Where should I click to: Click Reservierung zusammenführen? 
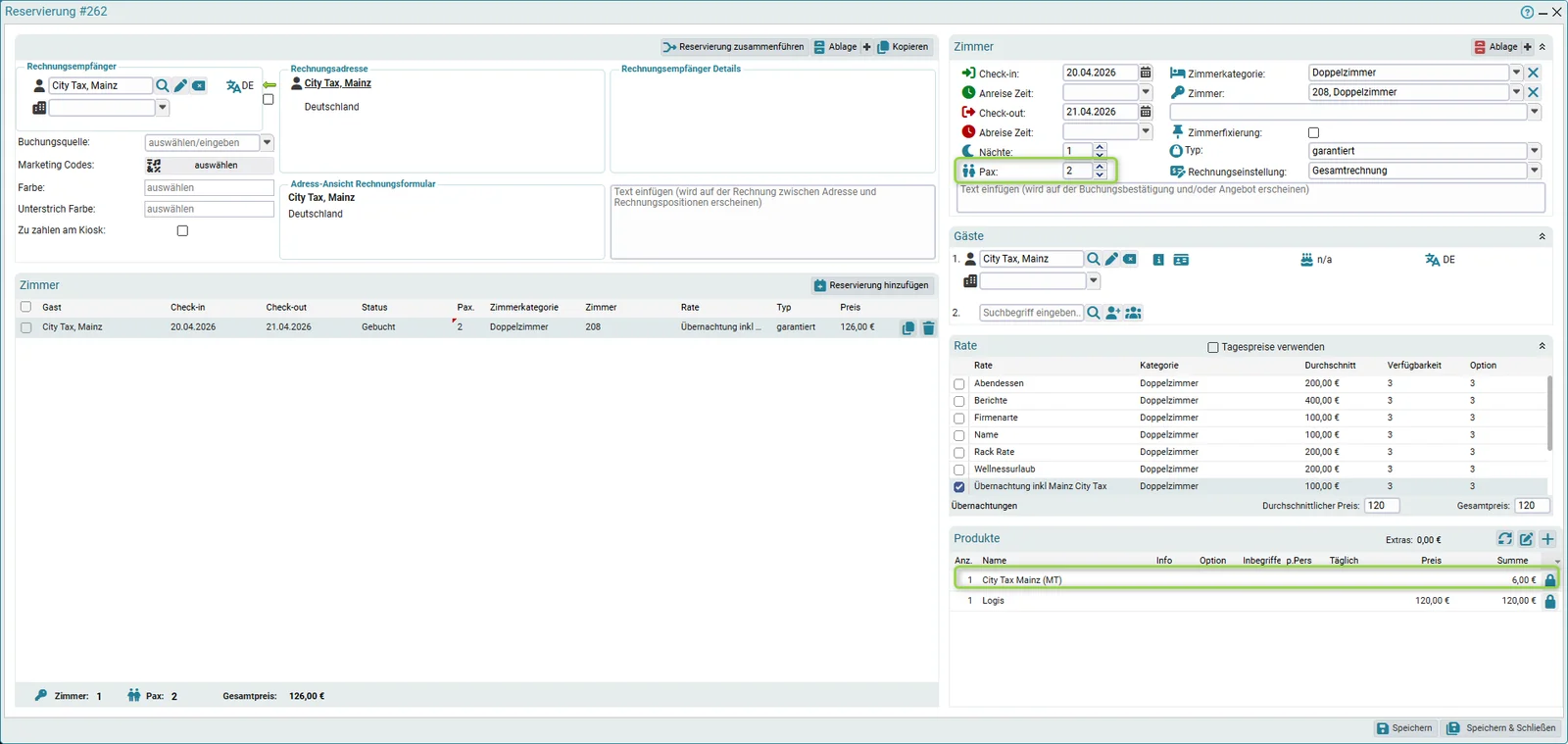point(733,47)
